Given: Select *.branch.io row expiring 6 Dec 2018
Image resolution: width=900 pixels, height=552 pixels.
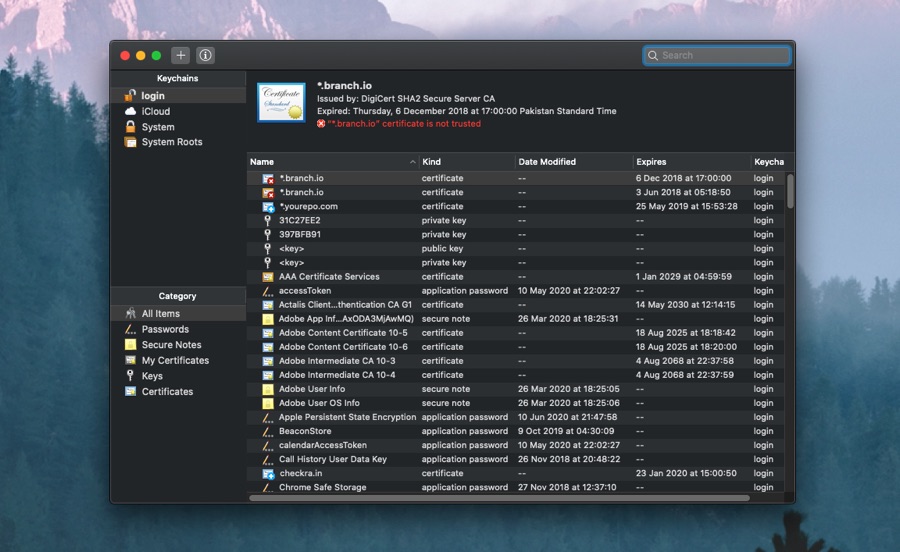Looking at the screenshot, I should click(x=515, y=178).
